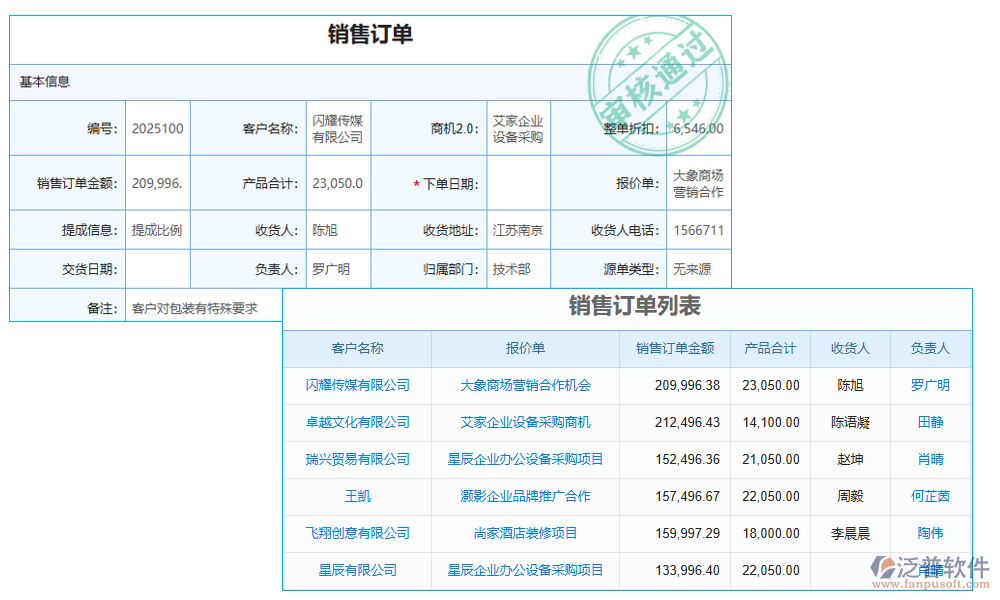Select the 基本信息 section header

tap(44, 82)
